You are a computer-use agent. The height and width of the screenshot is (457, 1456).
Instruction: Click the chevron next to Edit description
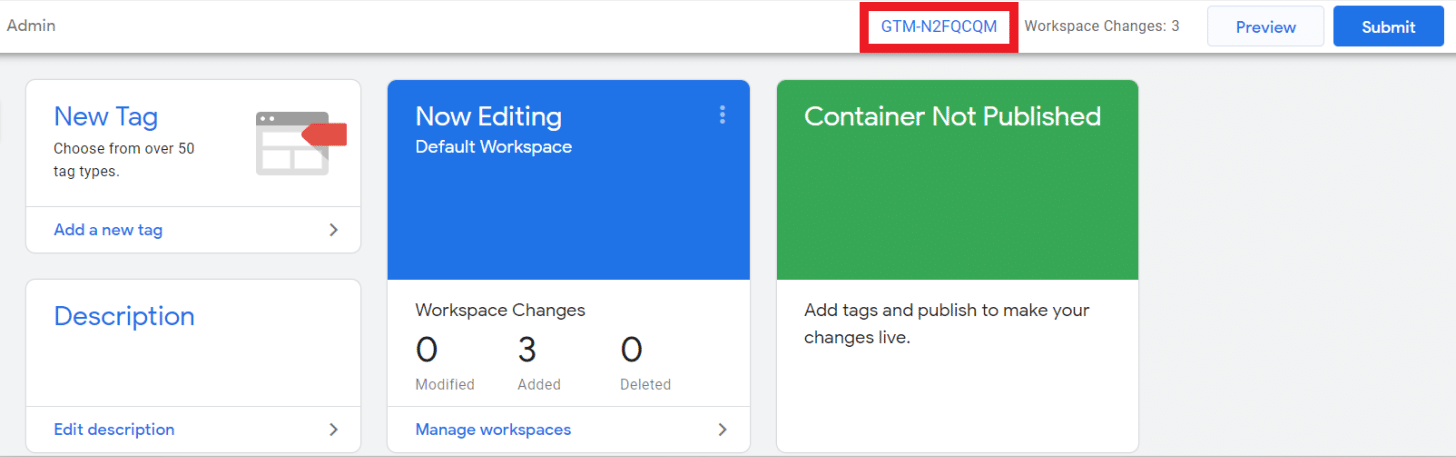pos(334,430)
